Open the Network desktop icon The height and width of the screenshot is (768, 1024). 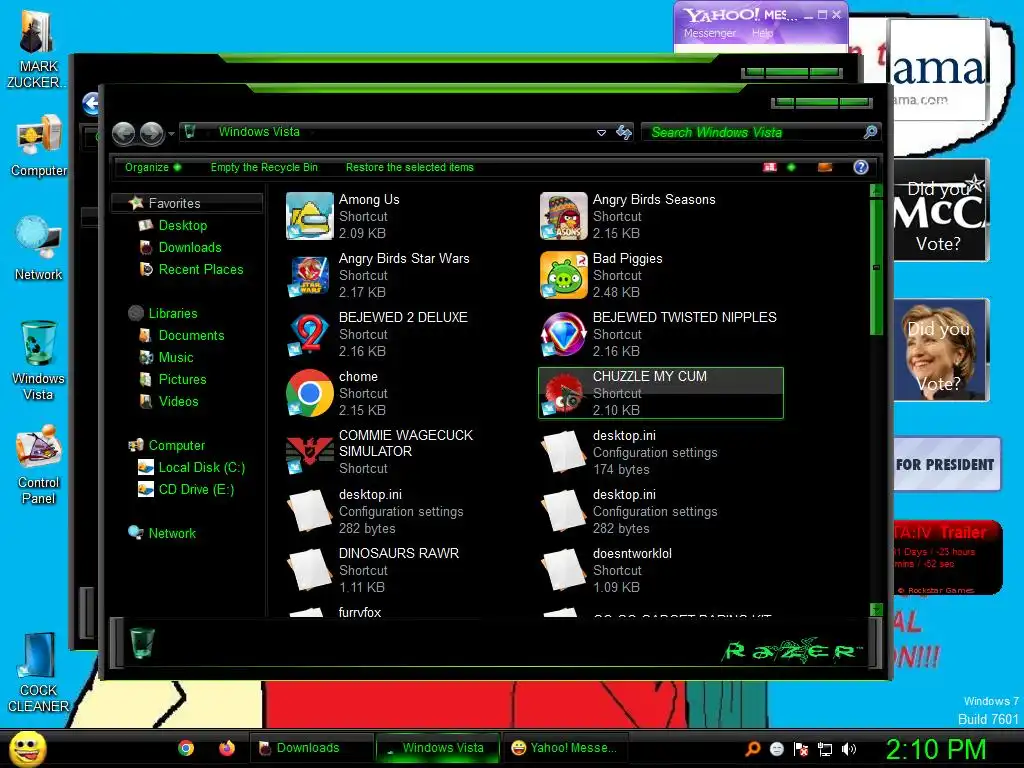click(x=39, y=249)
